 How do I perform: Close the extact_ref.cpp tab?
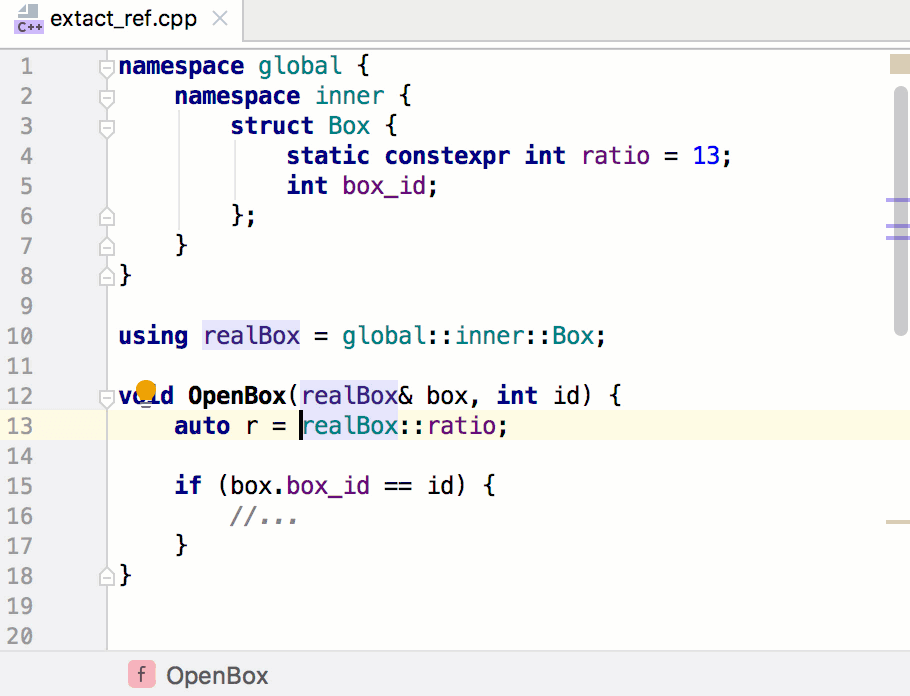coord(220,19)
